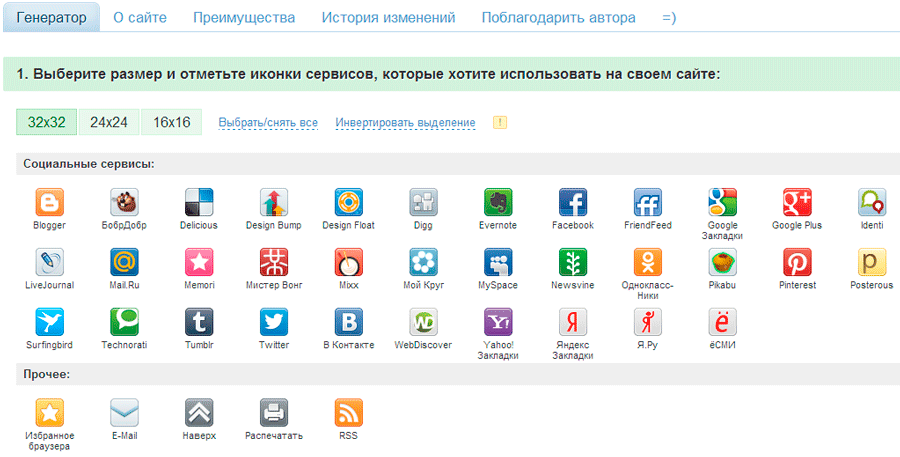
Task: Choose the Design Float icon
Action: (x=349, y=202)
